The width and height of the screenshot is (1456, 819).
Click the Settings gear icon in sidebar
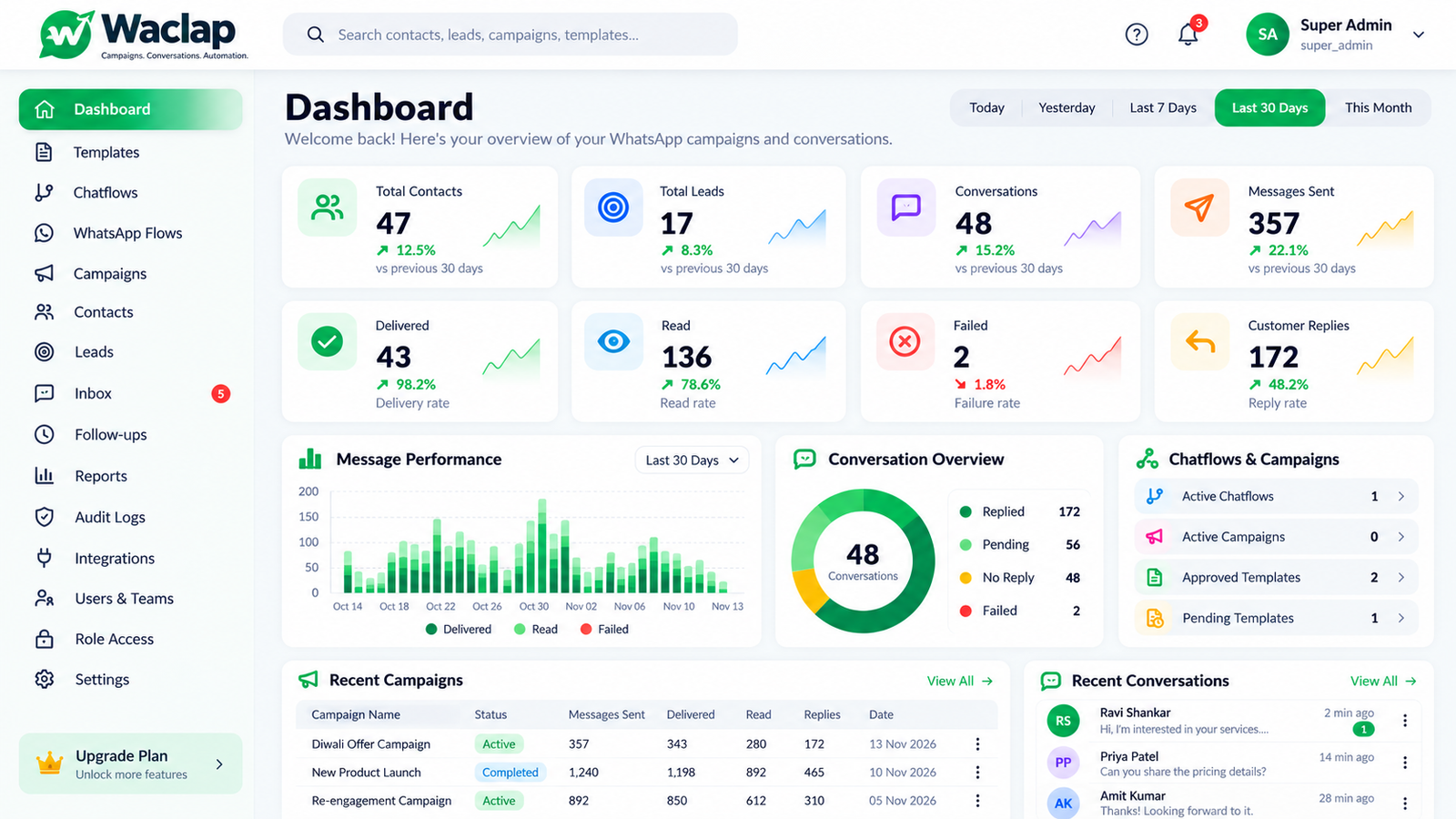coord(44,679)
